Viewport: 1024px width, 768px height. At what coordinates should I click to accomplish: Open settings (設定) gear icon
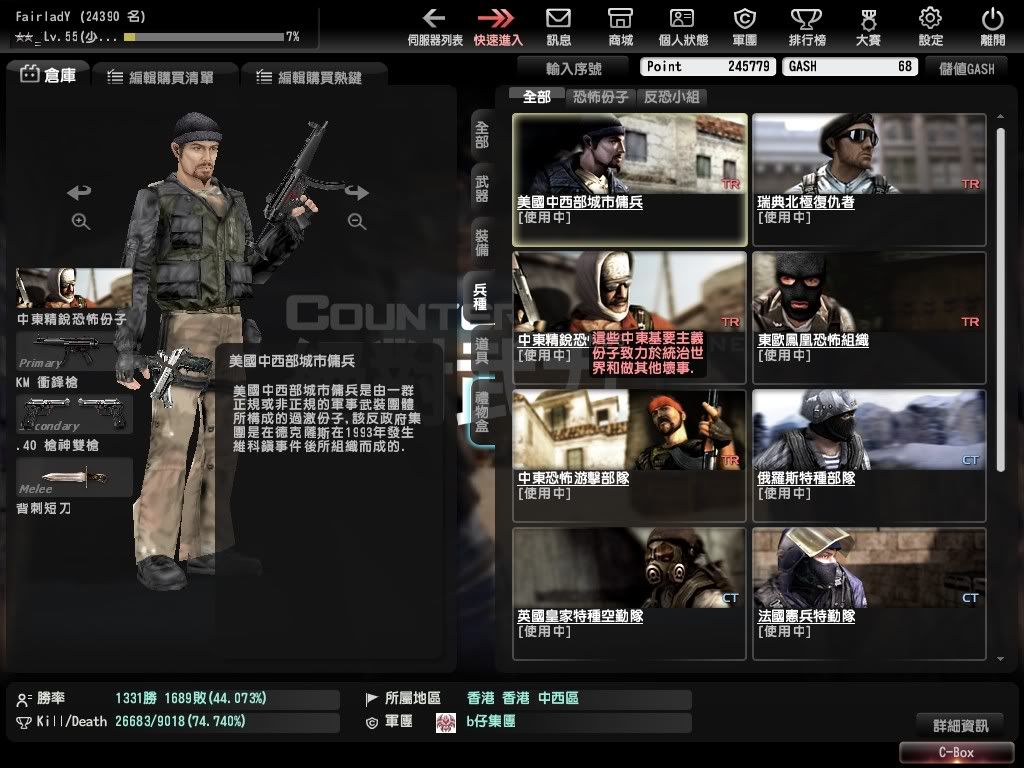tap(930, 18)
